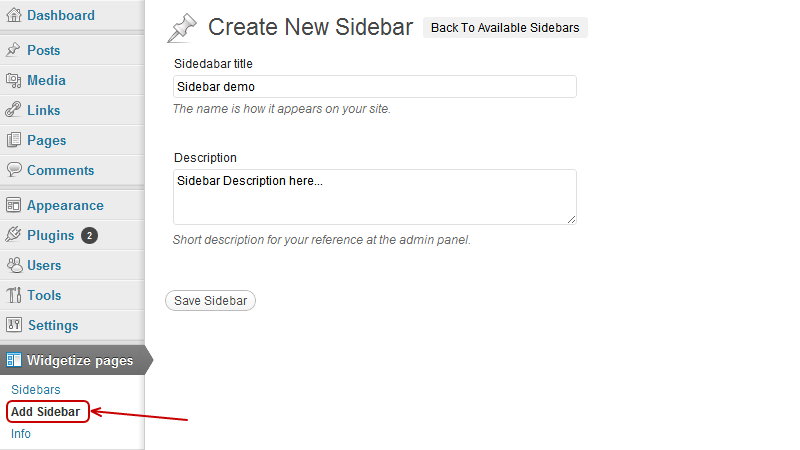Screen dimensions: 800x450
Task: Click the Save Sidebar button
Action: click(x=210, y=301)
